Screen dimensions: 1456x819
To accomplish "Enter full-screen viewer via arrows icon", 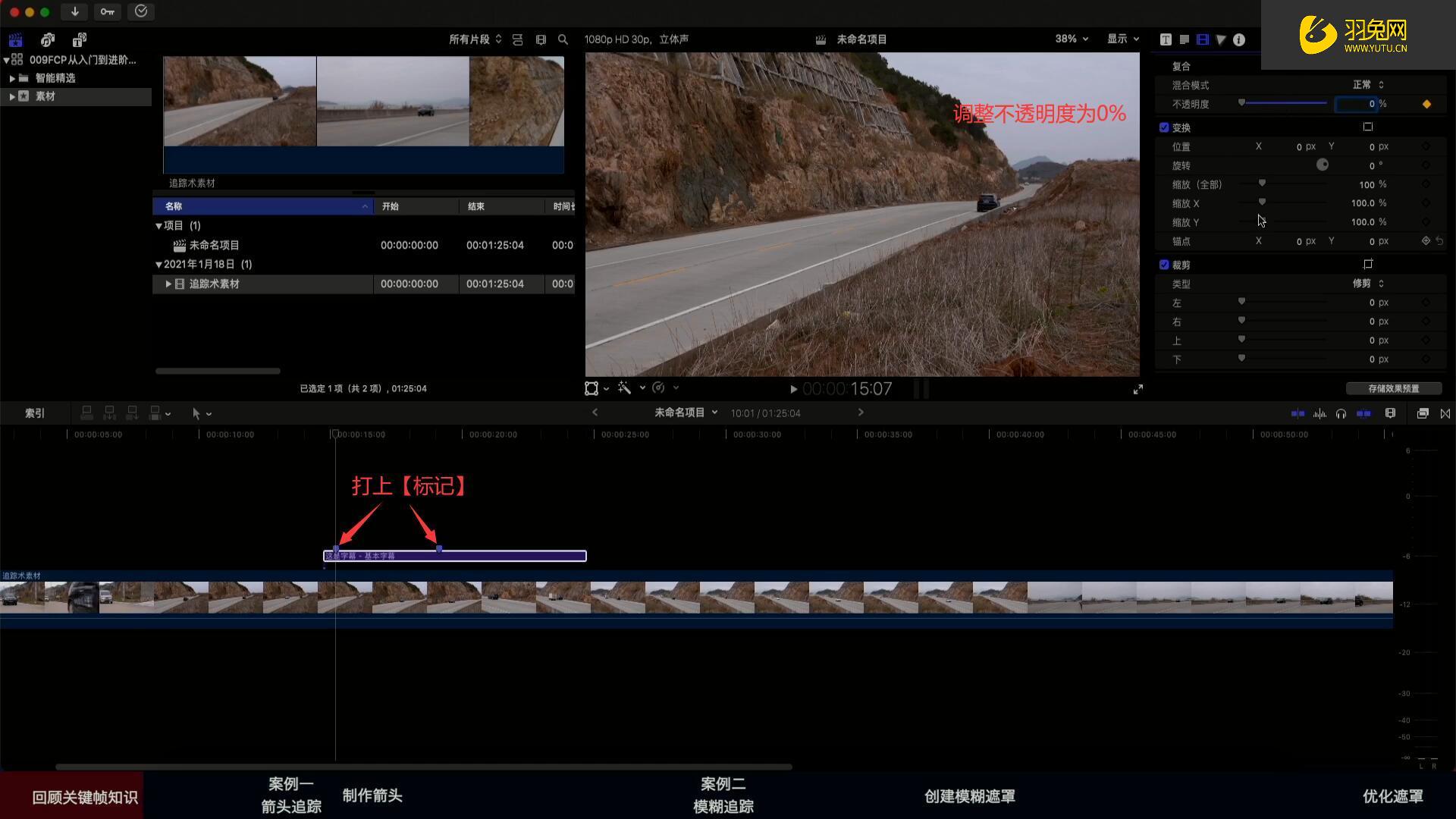I will (1138, 389).
